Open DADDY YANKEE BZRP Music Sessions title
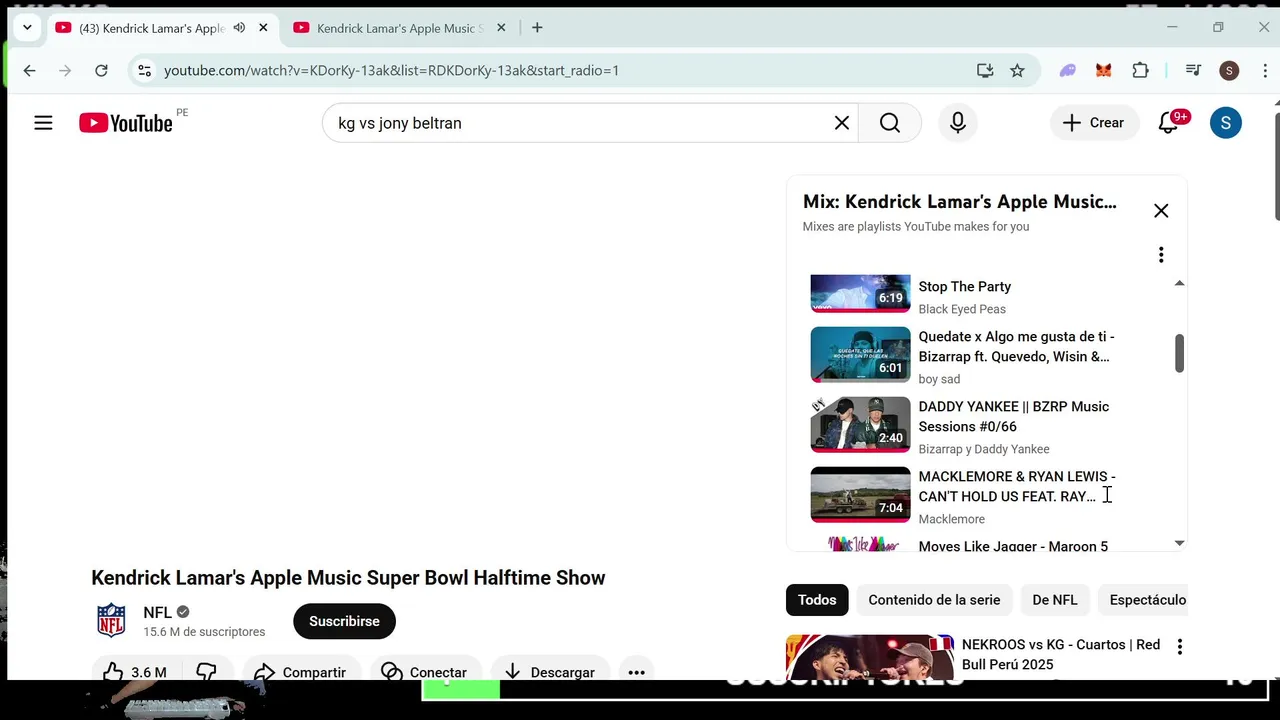This screenshot has height=720, width=1280. [1014, 416]
